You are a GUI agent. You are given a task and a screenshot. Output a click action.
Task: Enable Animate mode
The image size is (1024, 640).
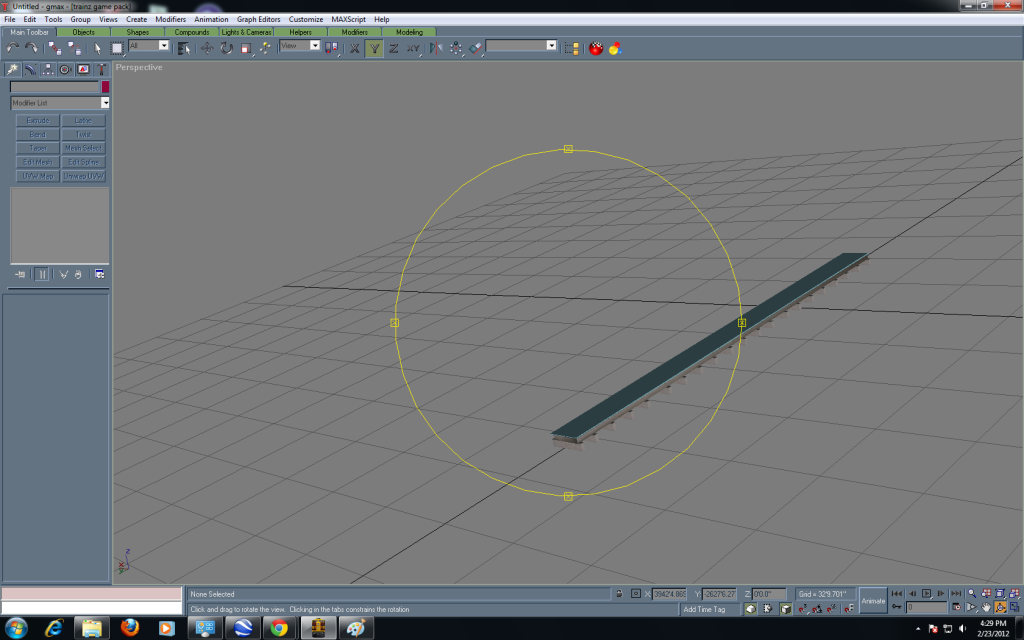pyautogui.click(x=872, y=599)
